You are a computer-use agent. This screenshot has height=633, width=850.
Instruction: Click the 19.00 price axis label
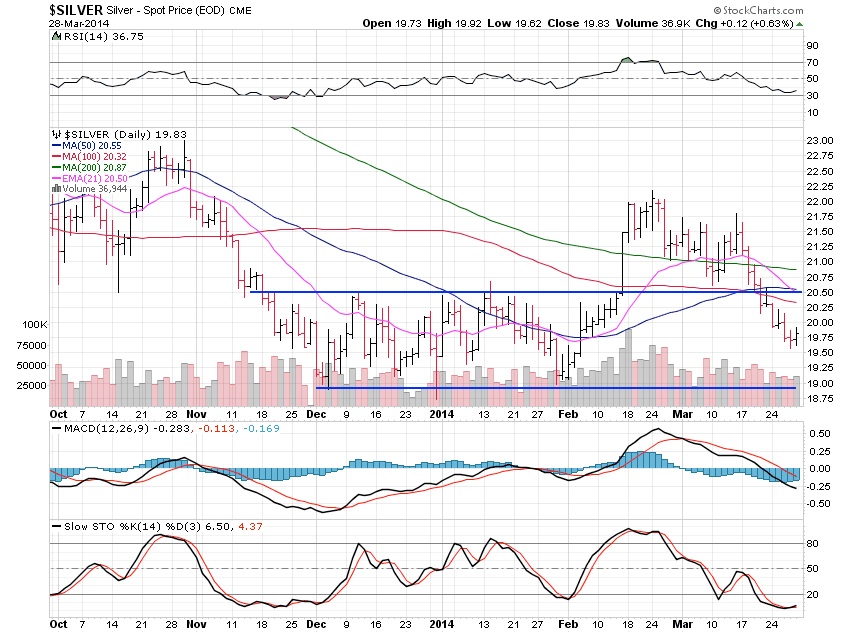[820, 383]
